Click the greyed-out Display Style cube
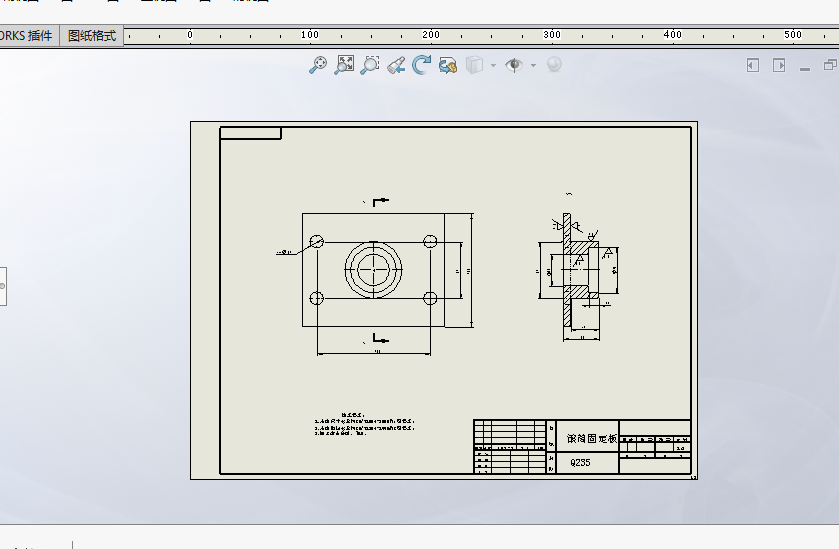 pyautogui.click(x=474, y=65)
